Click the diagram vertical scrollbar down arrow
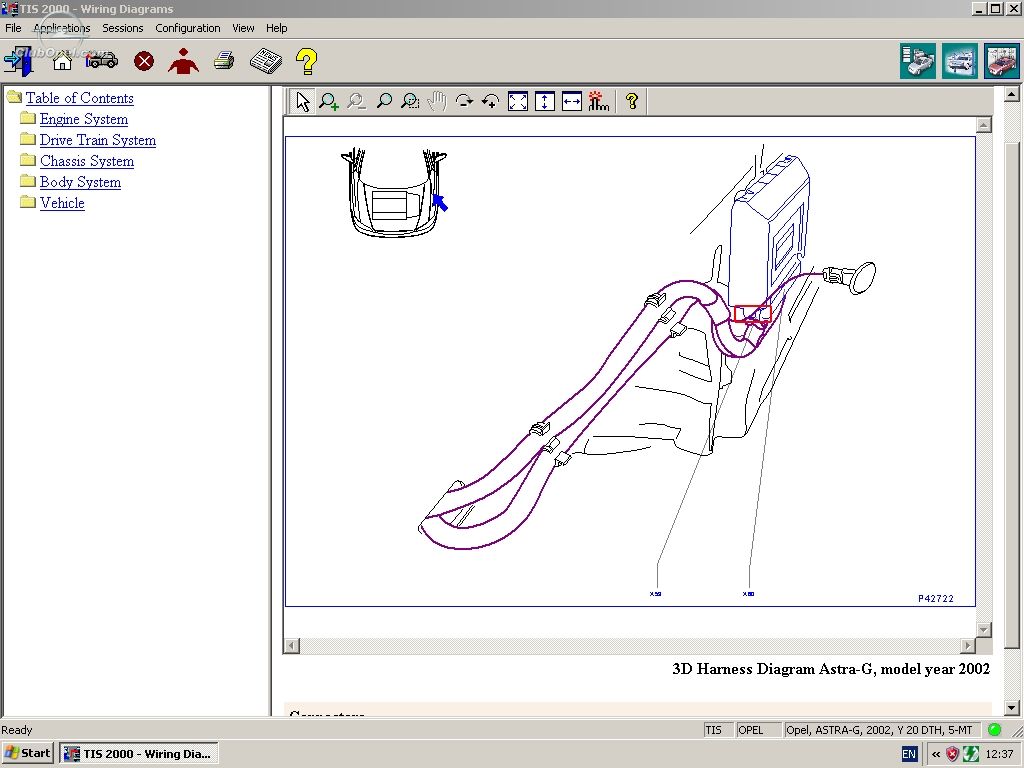The height and width of the screenshot is (768, 1024). [984, 630]
